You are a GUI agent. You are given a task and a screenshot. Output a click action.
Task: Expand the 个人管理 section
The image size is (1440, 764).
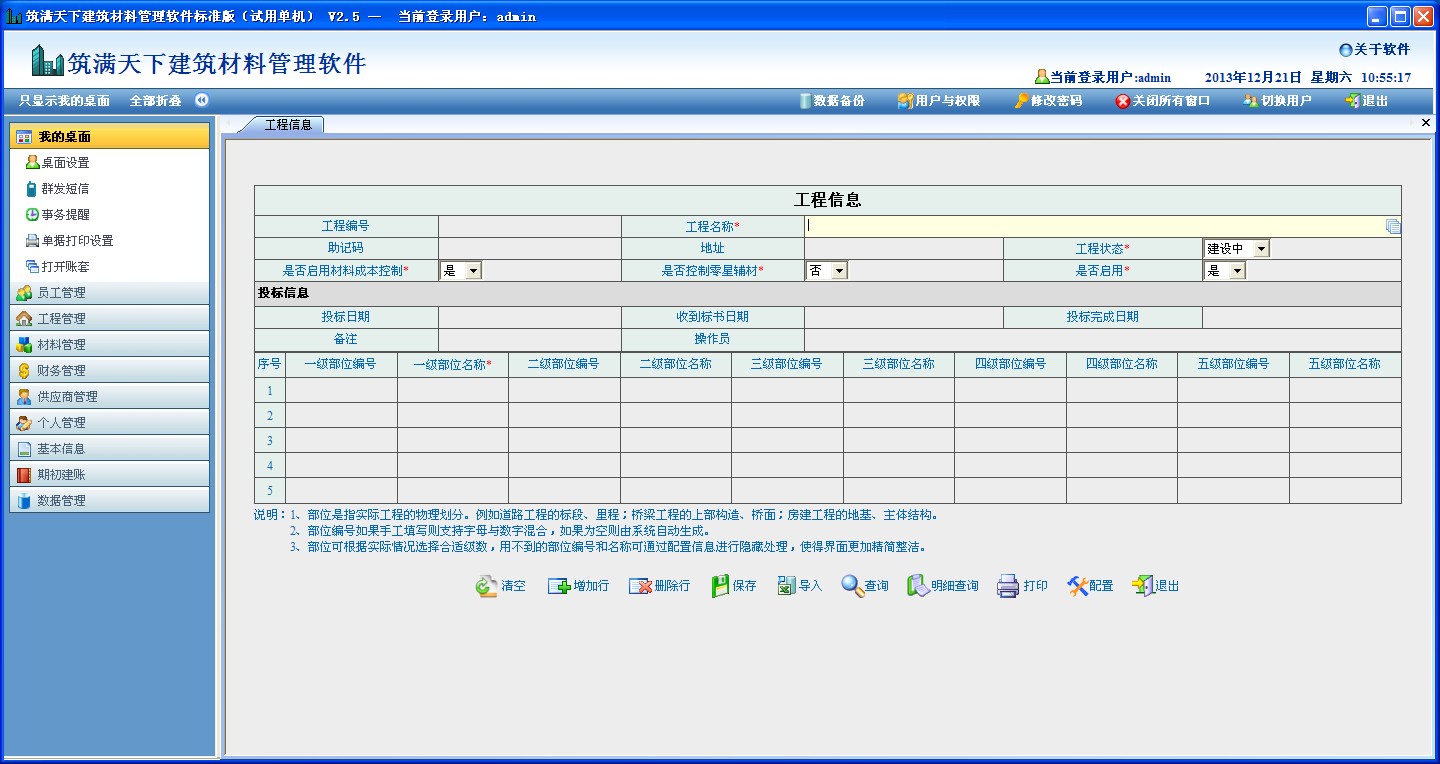110,422
